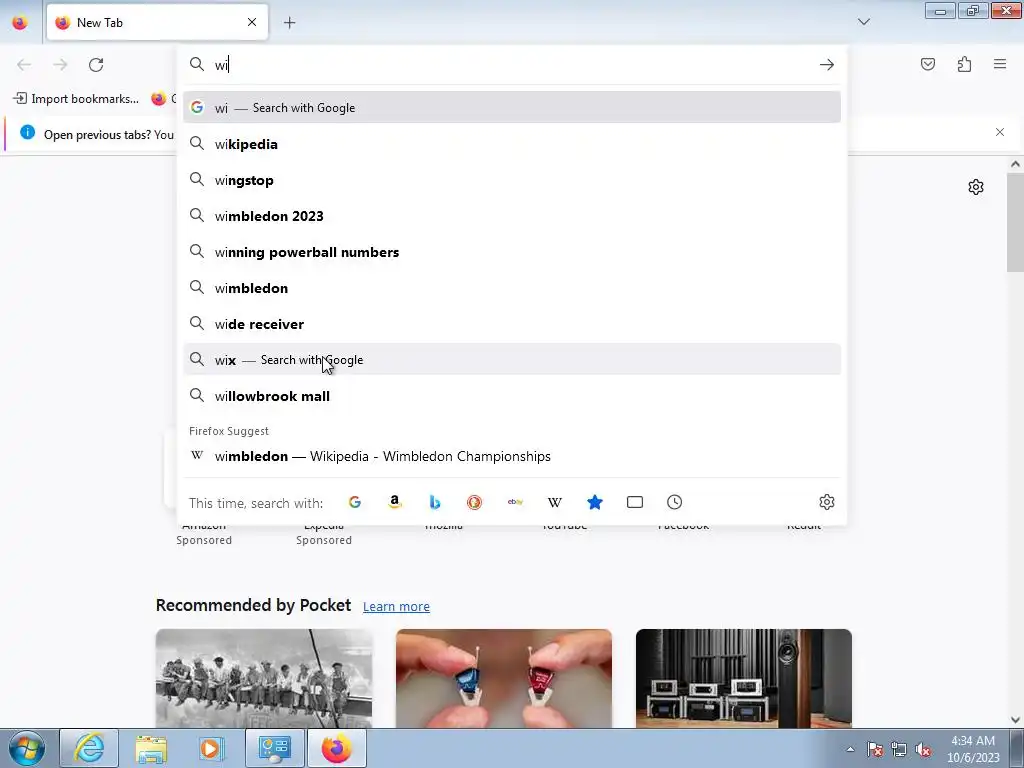Image resolution: width=1024 pixels, height=768 pixels.
Task: Select the wix Search with Google suggestion
Action: [x=512, y=360]
